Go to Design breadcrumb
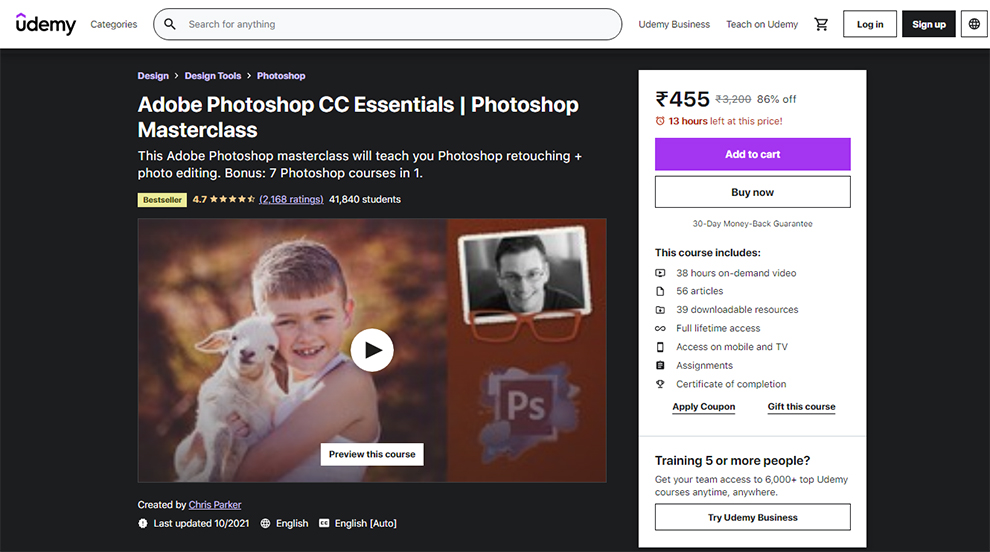 pyautogui.click(x=153, y=76)
